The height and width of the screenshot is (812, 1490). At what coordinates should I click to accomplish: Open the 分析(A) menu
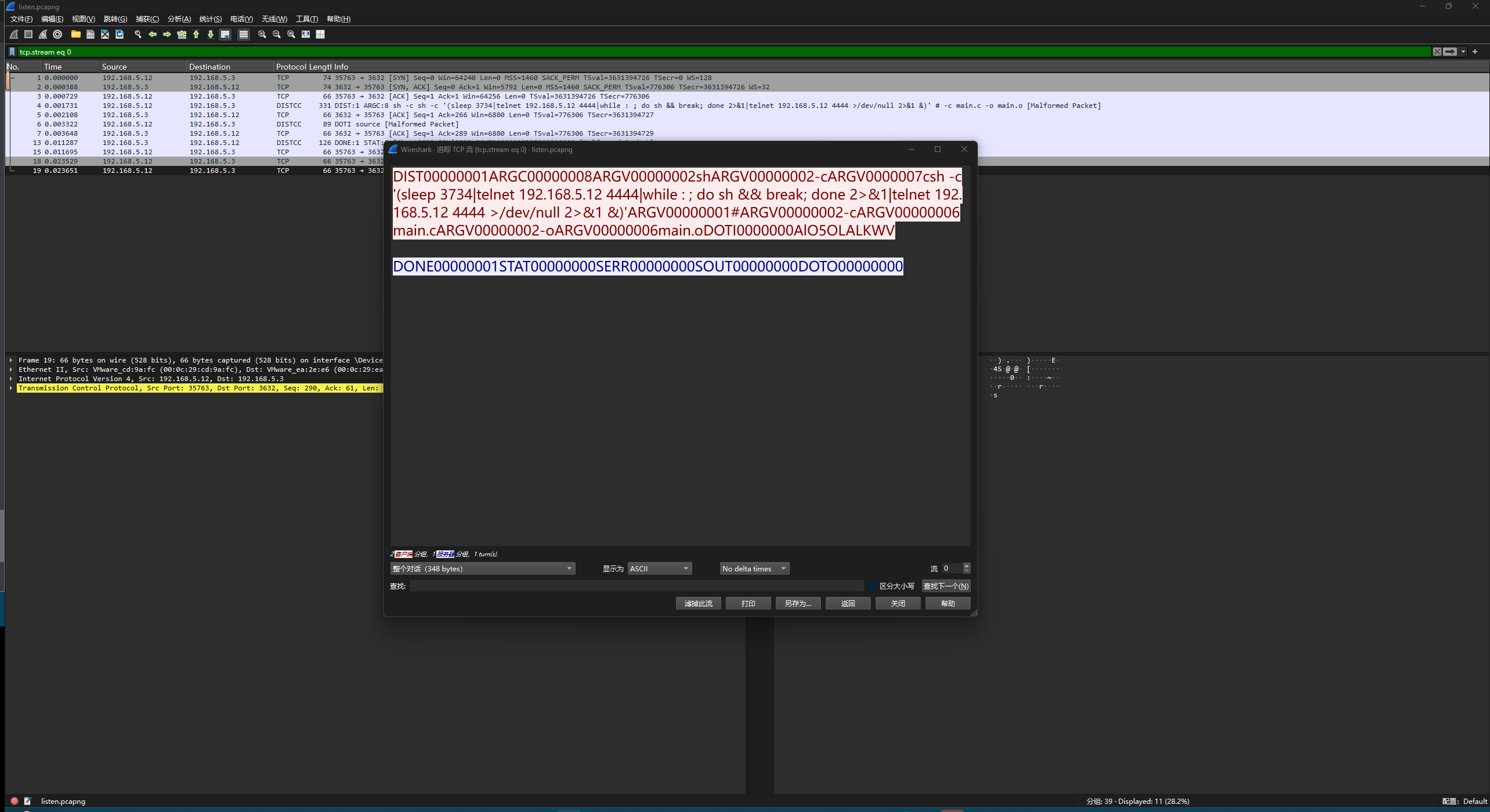pos(179,19)
